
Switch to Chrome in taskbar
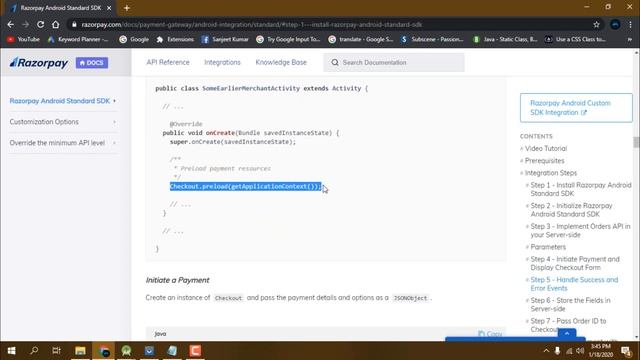click(104, 351)
